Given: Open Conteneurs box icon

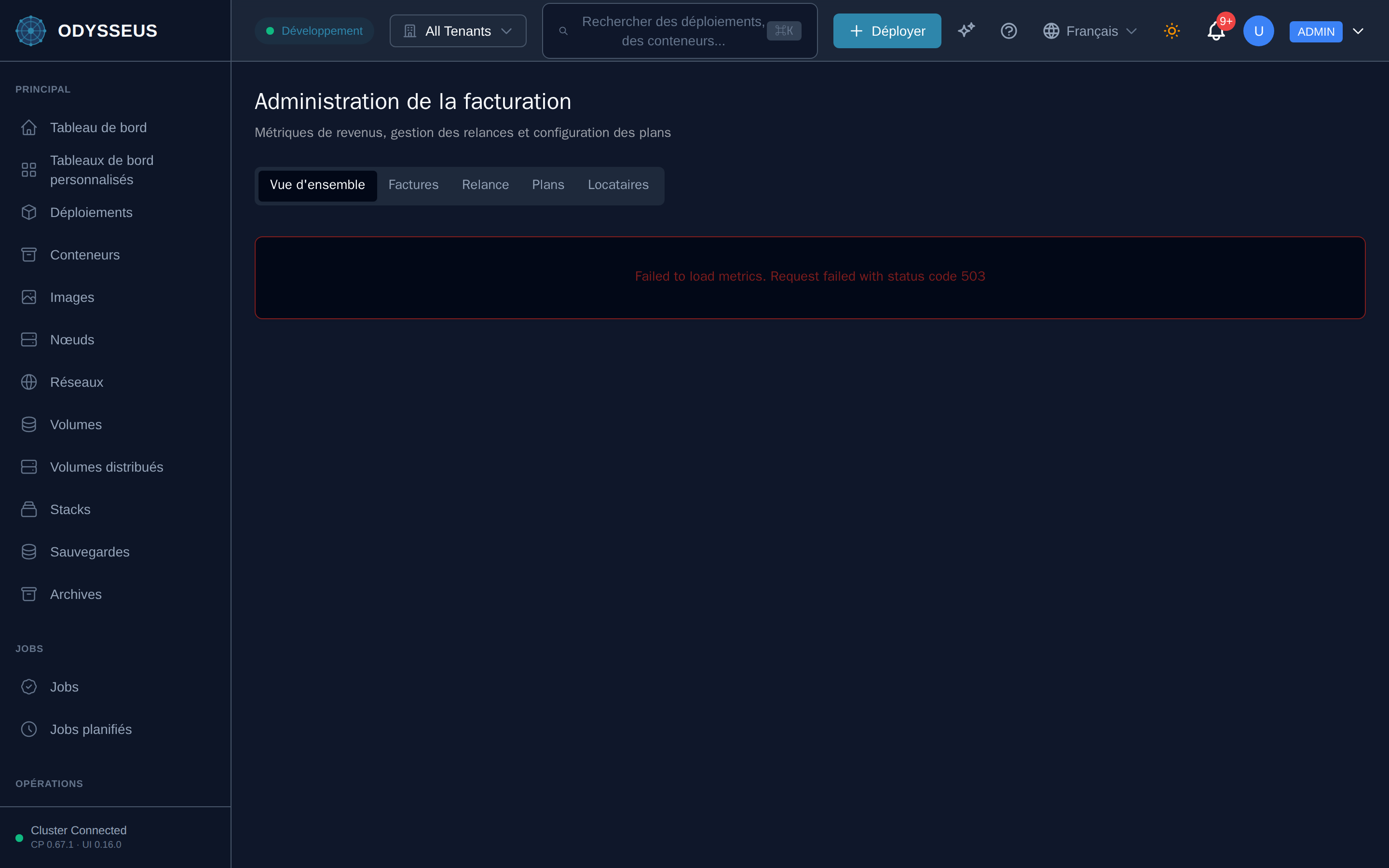Looking at the screenshot, I should coord(29,255).
